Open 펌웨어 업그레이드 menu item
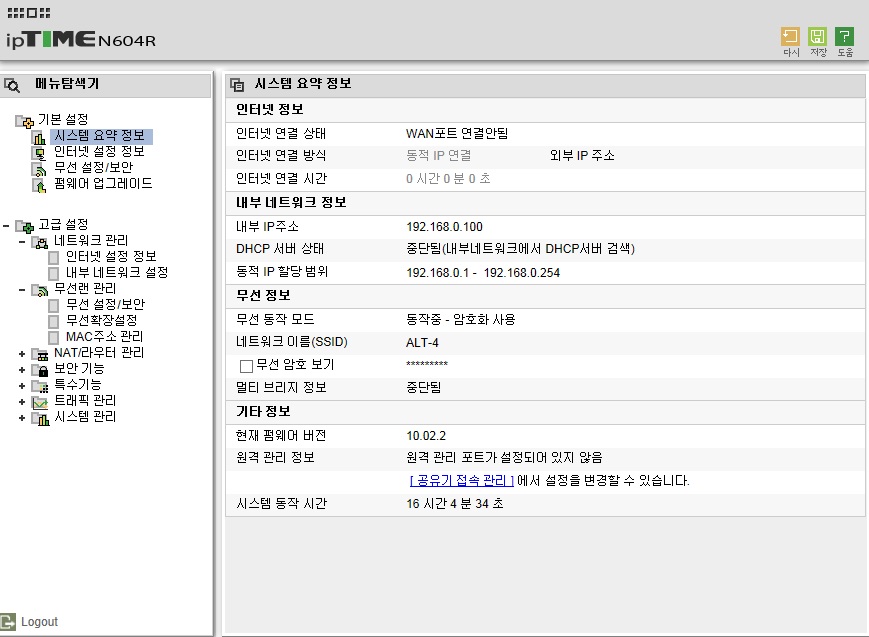 click(x=103, y=184)
